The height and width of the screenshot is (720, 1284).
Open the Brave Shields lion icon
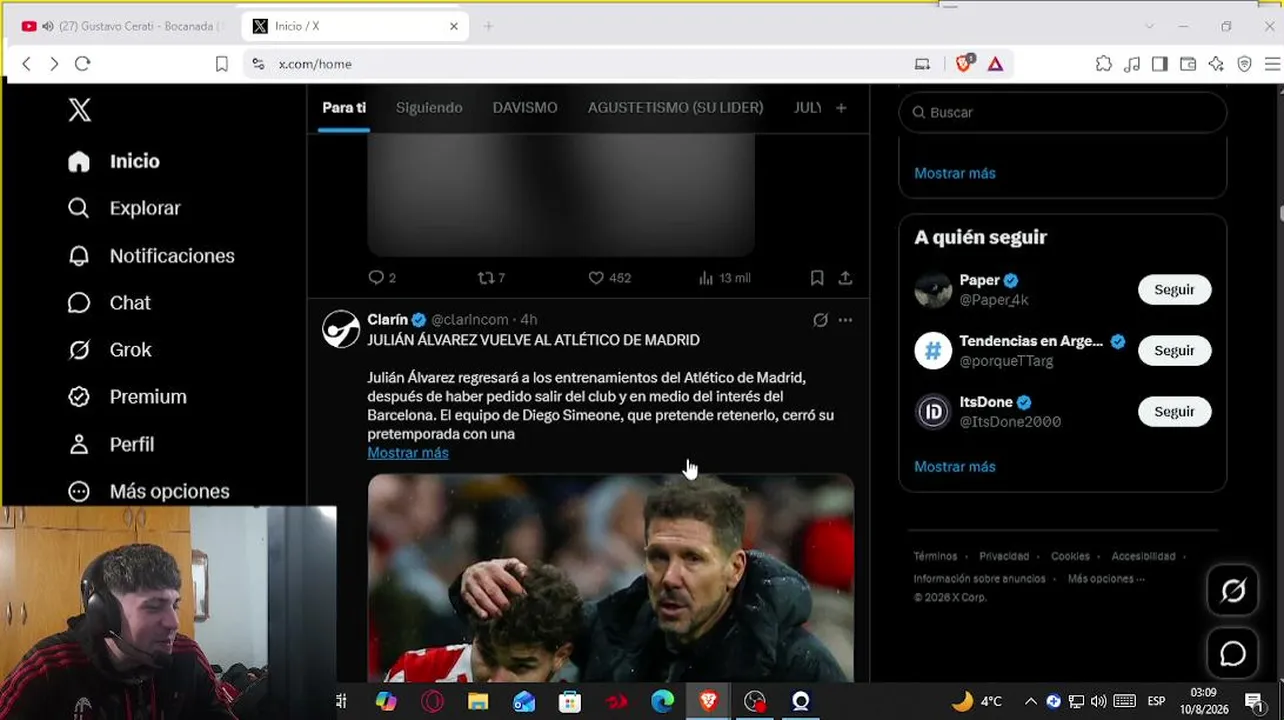pyautogui.click(x=964, y=64)
